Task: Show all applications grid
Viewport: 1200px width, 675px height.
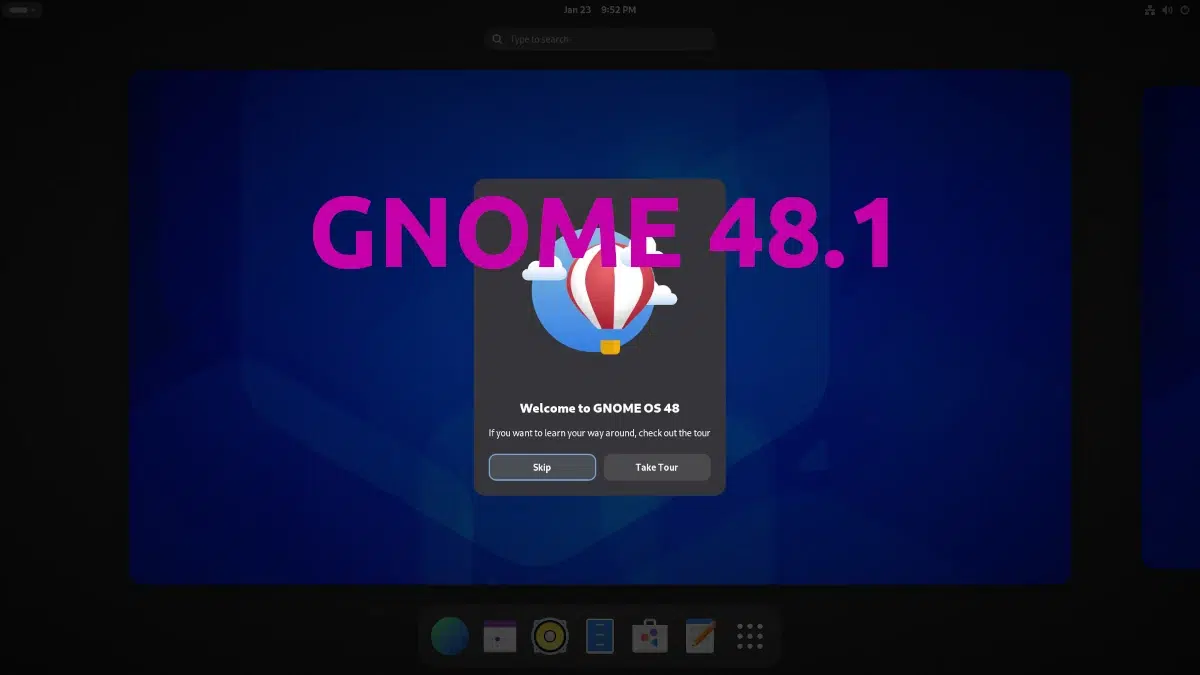Action: (750, 636)
